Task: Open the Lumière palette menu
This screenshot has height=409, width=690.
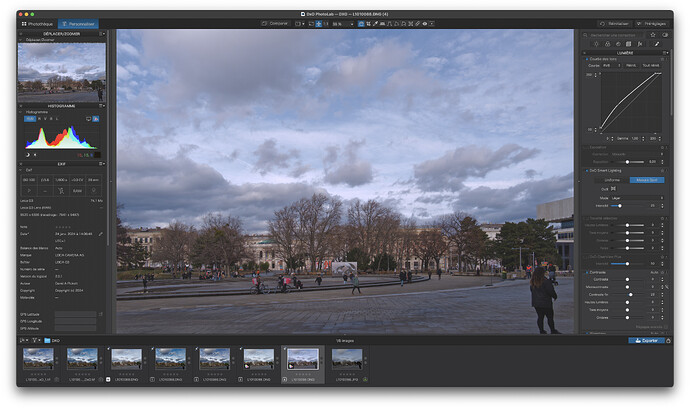Action: click(666, 53)
